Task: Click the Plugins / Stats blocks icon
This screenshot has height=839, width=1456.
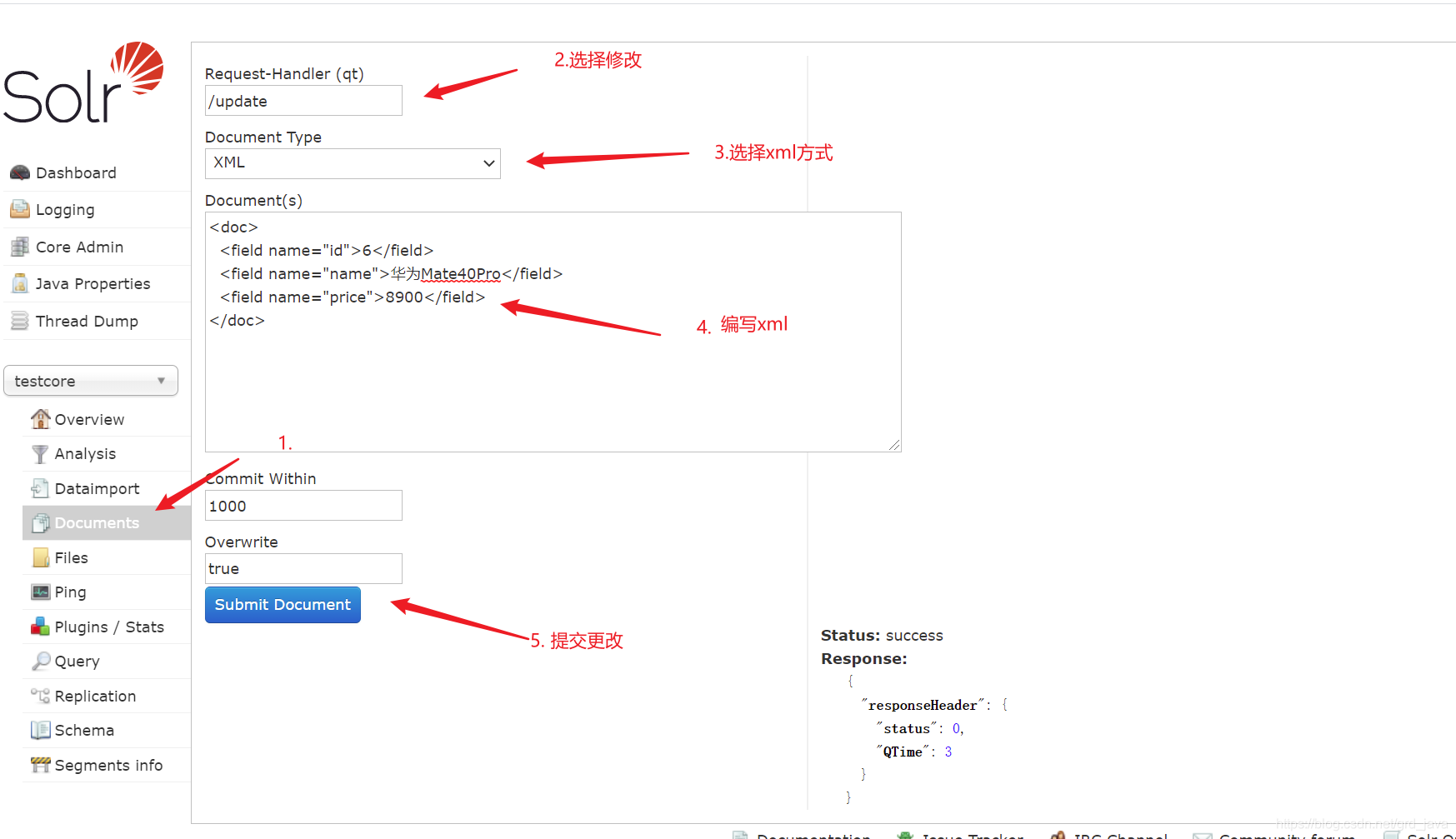Action: click(x=40, y=627)
